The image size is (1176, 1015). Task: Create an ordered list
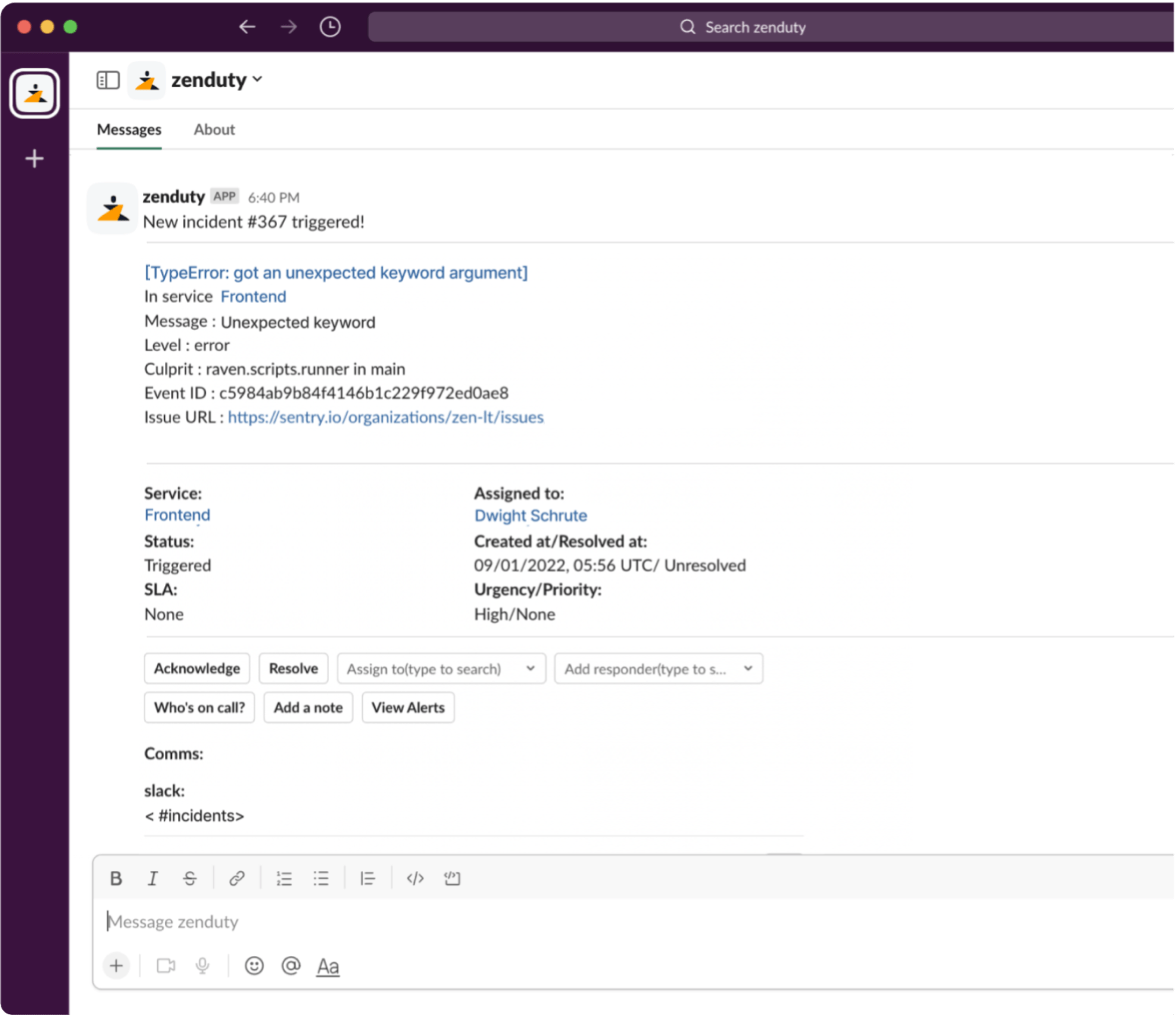point(284,878)
